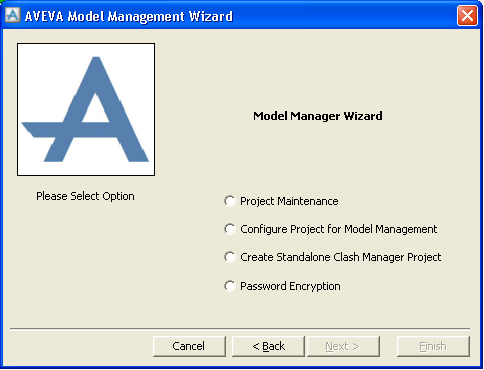
Task: Select the Project Maintenance radio button
Action: [229, 201]
